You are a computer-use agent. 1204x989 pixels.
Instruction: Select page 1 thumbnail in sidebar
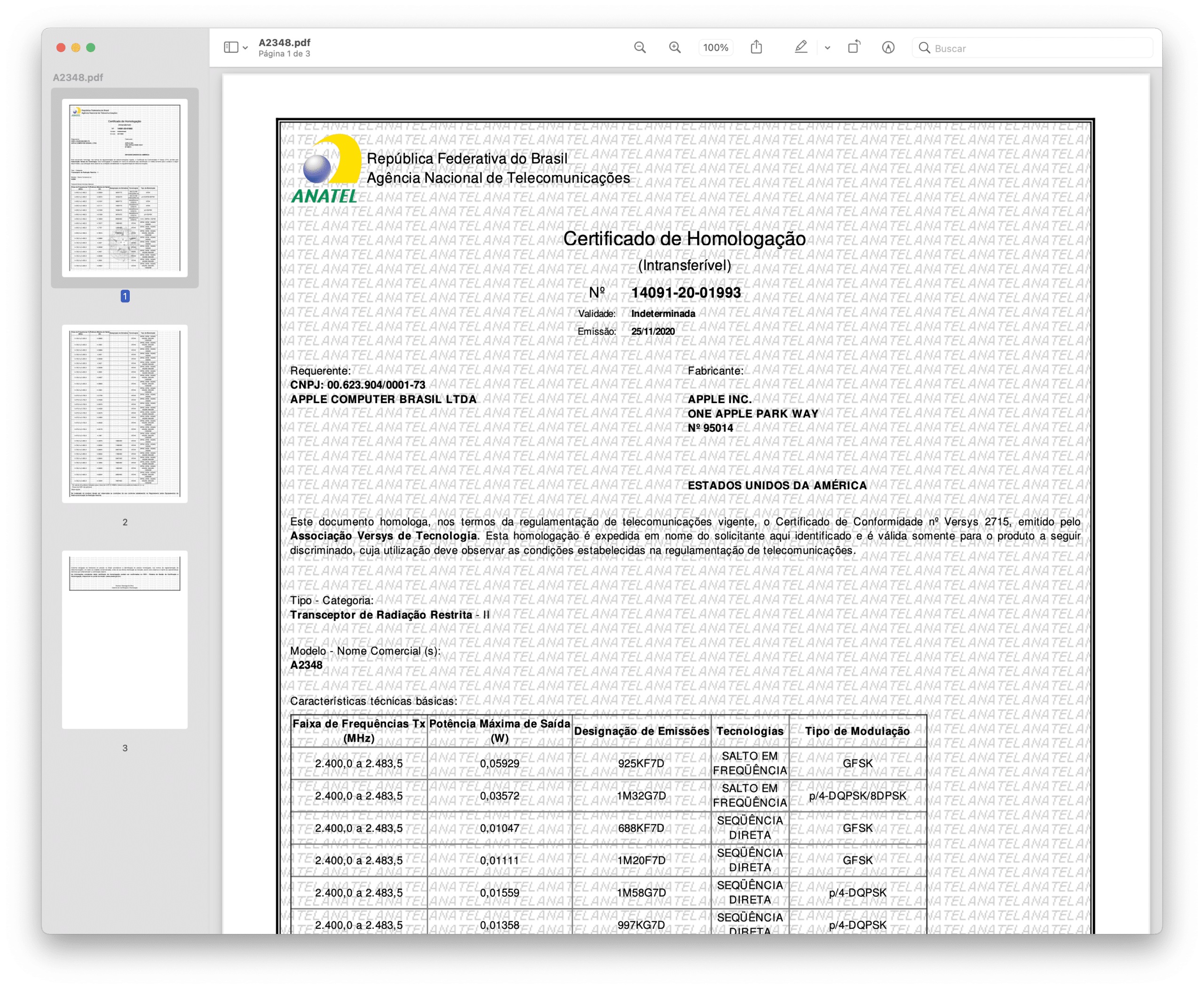point(125,188)
